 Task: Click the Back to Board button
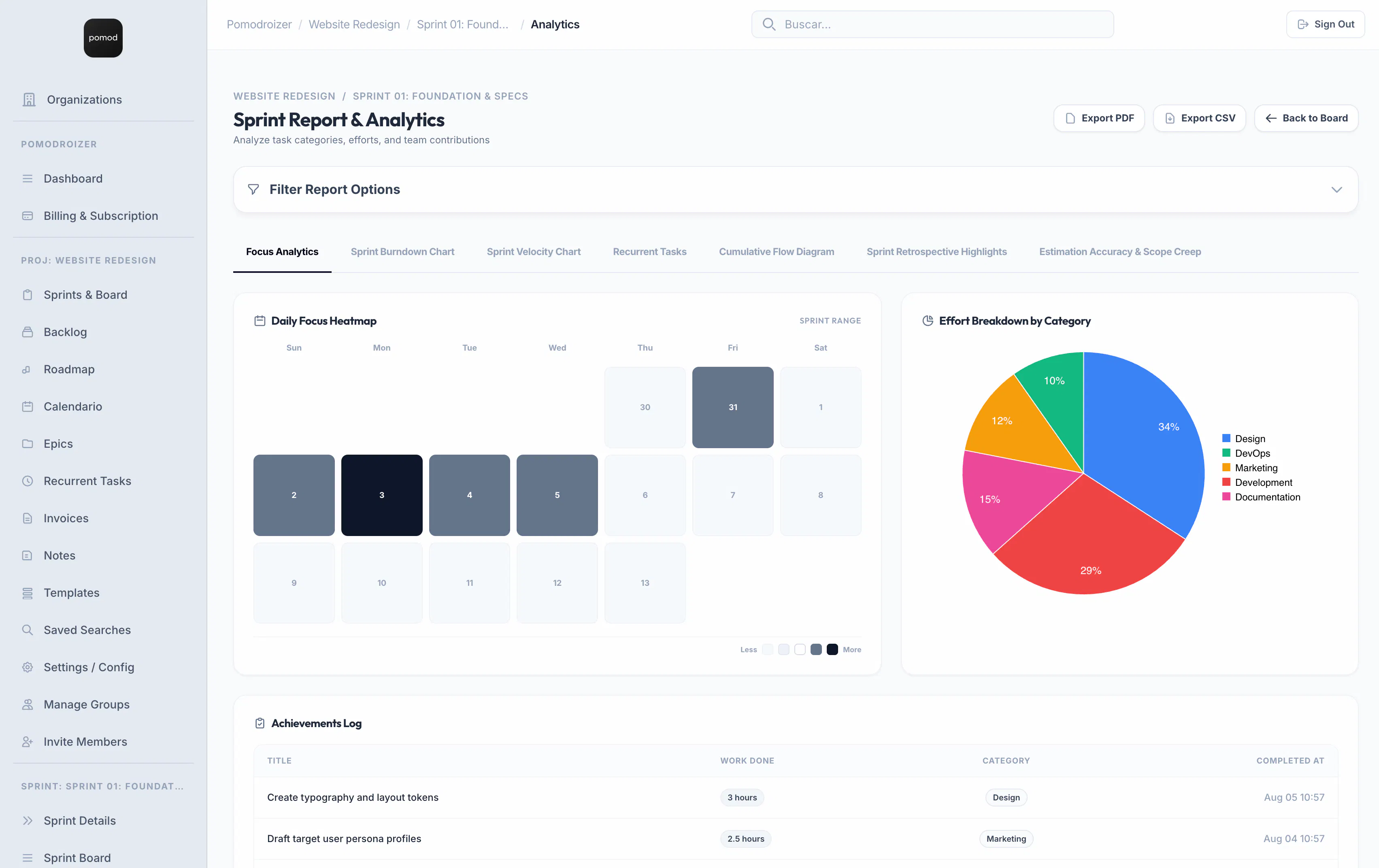coord(1306,118)
